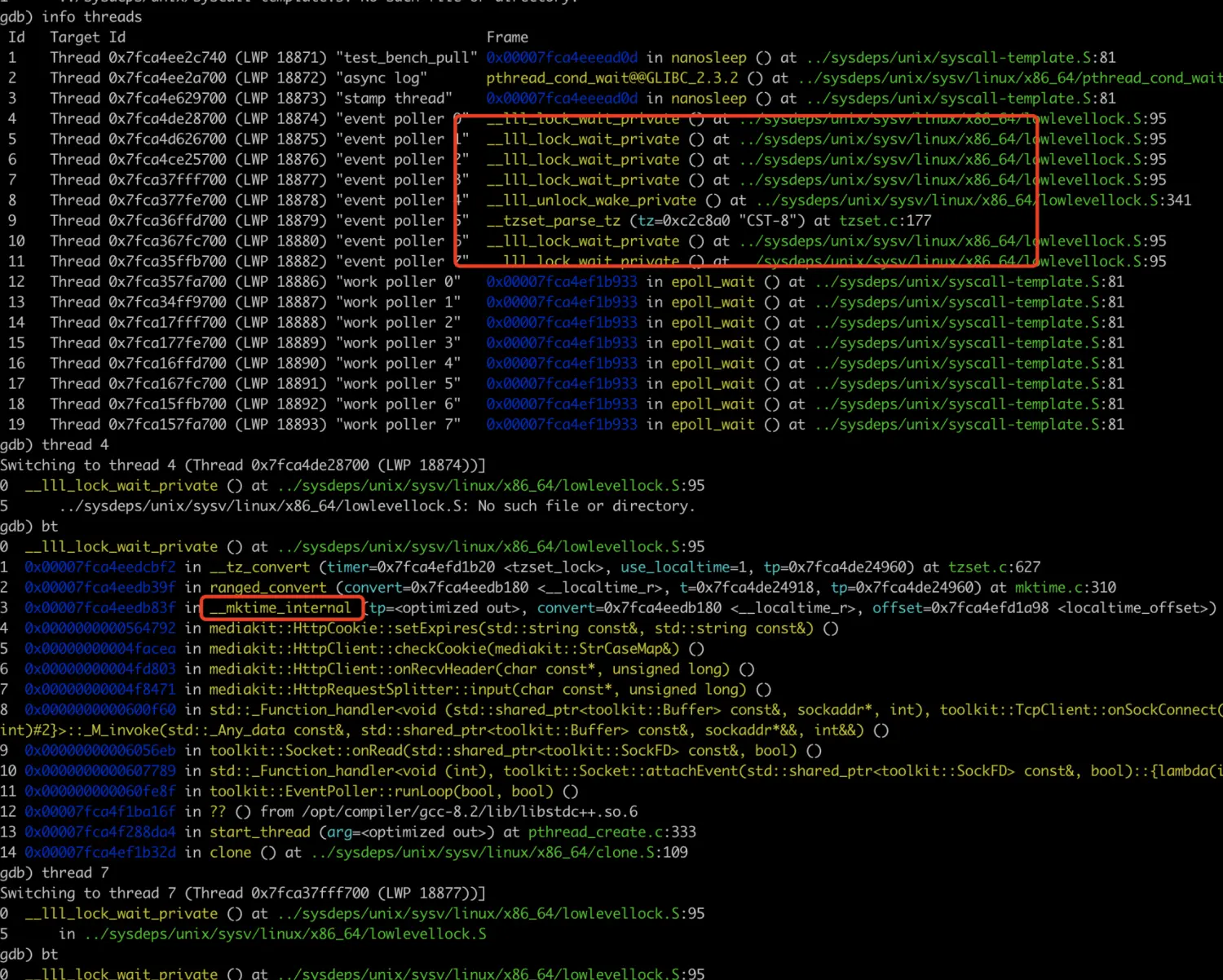The height and width of the screenshot is (980, 1223).
Task: Click '__tzset_parse_tz' frame text
Action: [x=554, y=220]
